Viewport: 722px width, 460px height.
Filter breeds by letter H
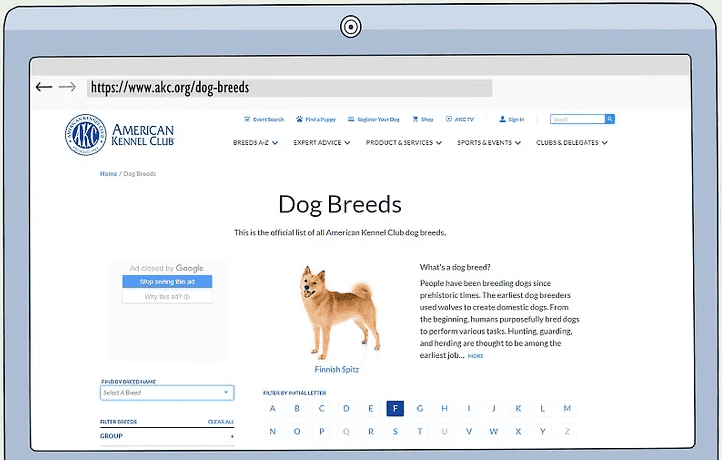pos(444,408)
